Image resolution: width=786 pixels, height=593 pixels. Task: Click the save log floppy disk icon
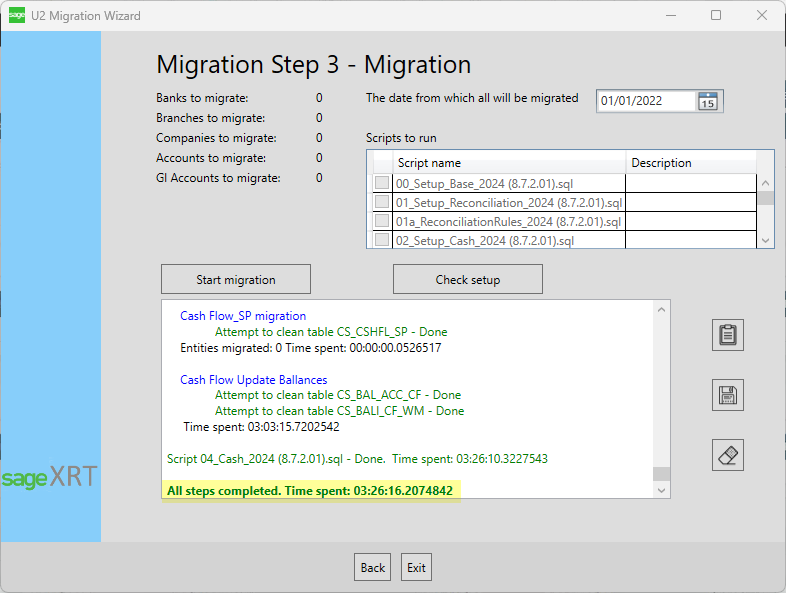click(728, 395)
